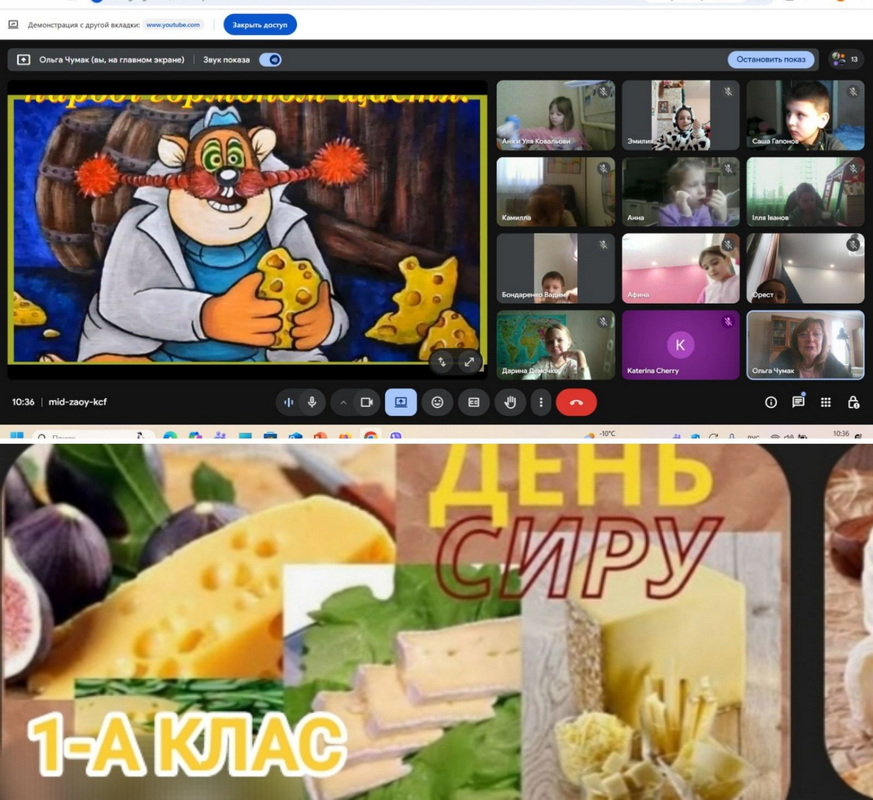Mute the microphone in the call toolbar
The image size is (873, 800).
click(x=313, y=402)
